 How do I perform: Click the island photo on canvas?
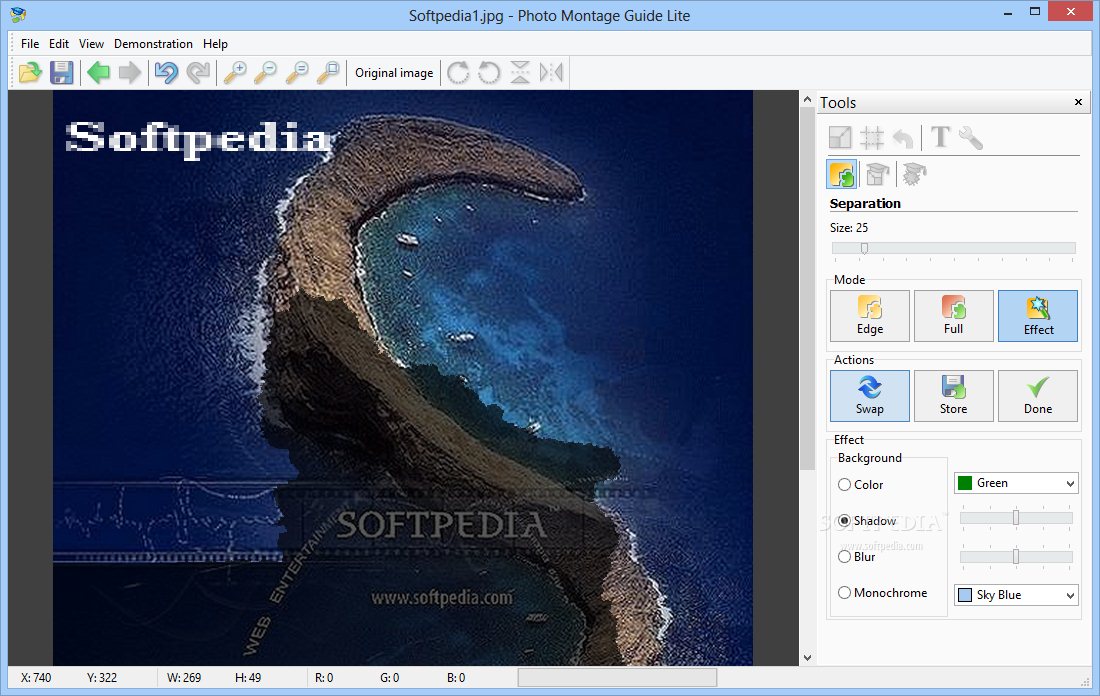click(x=403, y=377)
